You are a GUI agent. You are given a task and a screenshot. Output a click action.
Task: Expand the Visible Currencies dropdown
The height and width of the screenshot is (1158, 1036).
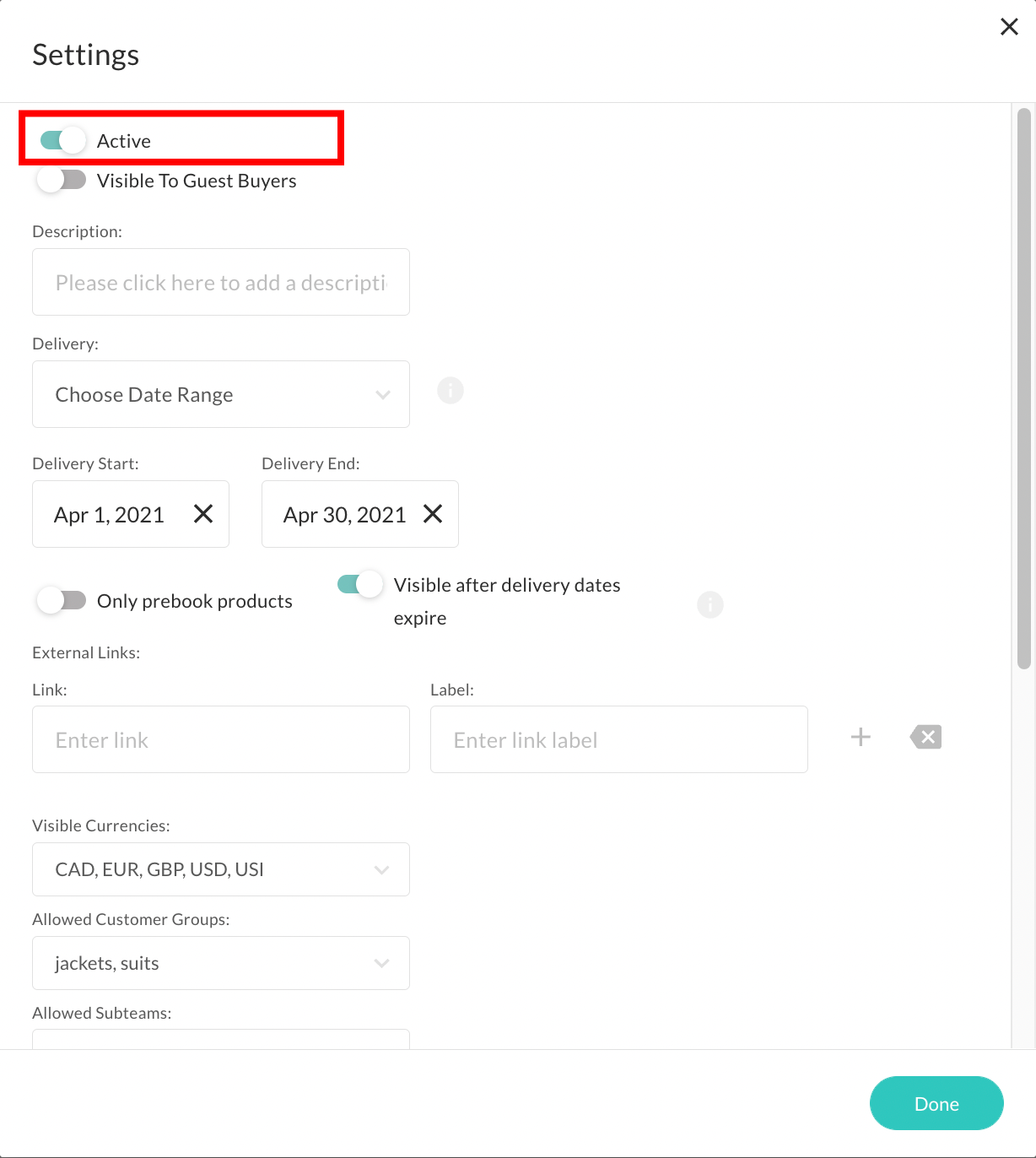(221, 869)
